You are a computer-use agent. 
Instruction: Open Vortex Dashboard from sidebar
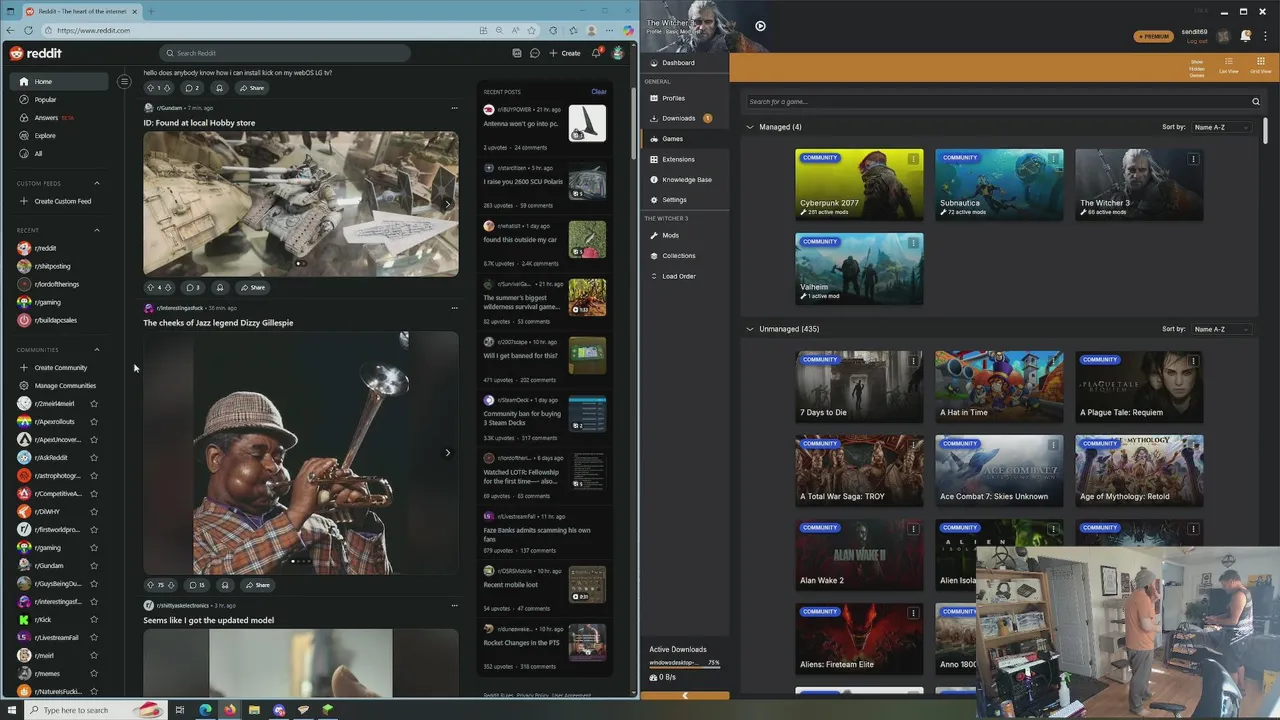pyautogui.click(x=678, y=63)
